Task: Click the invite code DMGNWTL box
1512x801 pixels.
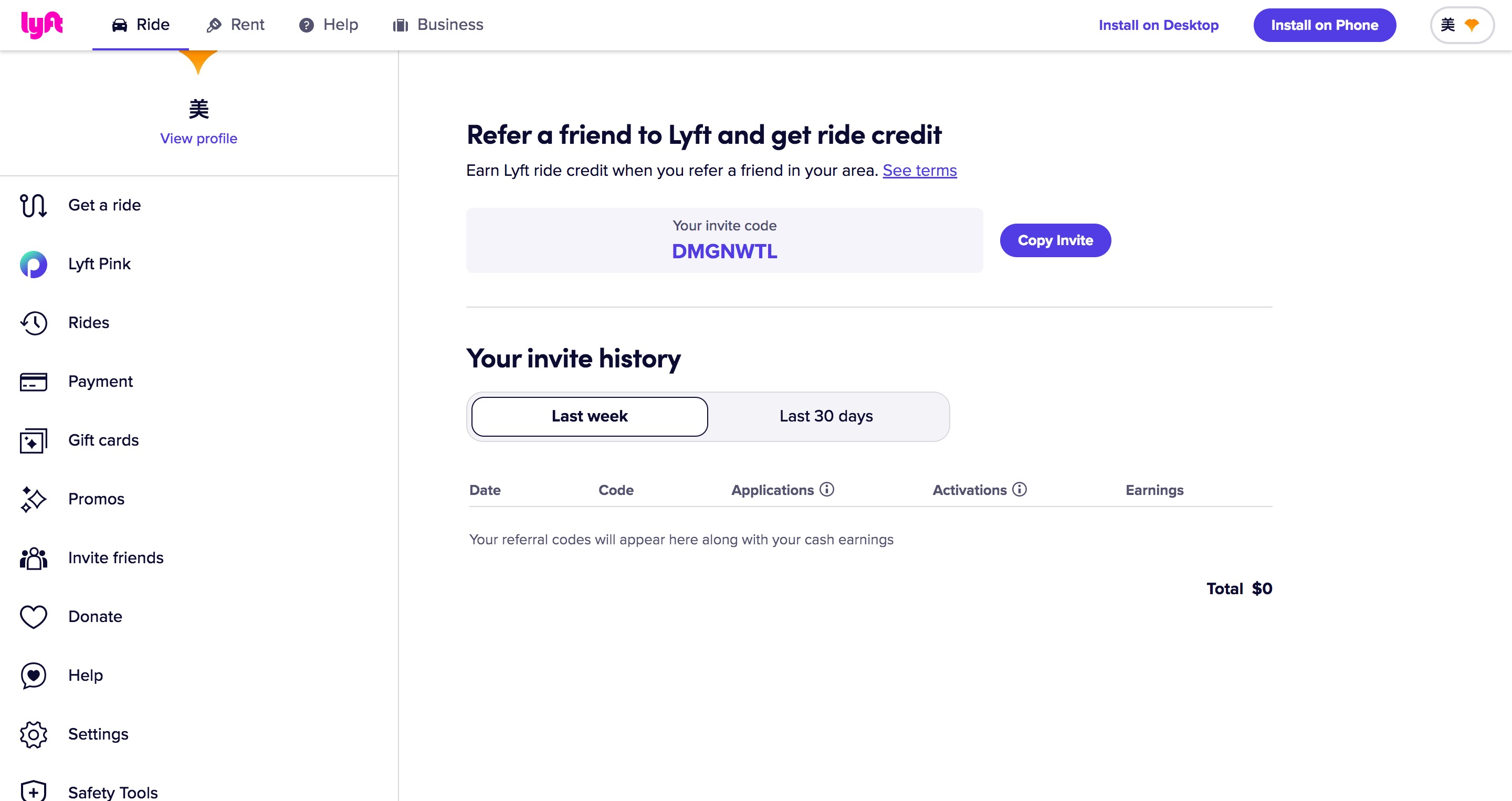Action: (724, 240)
